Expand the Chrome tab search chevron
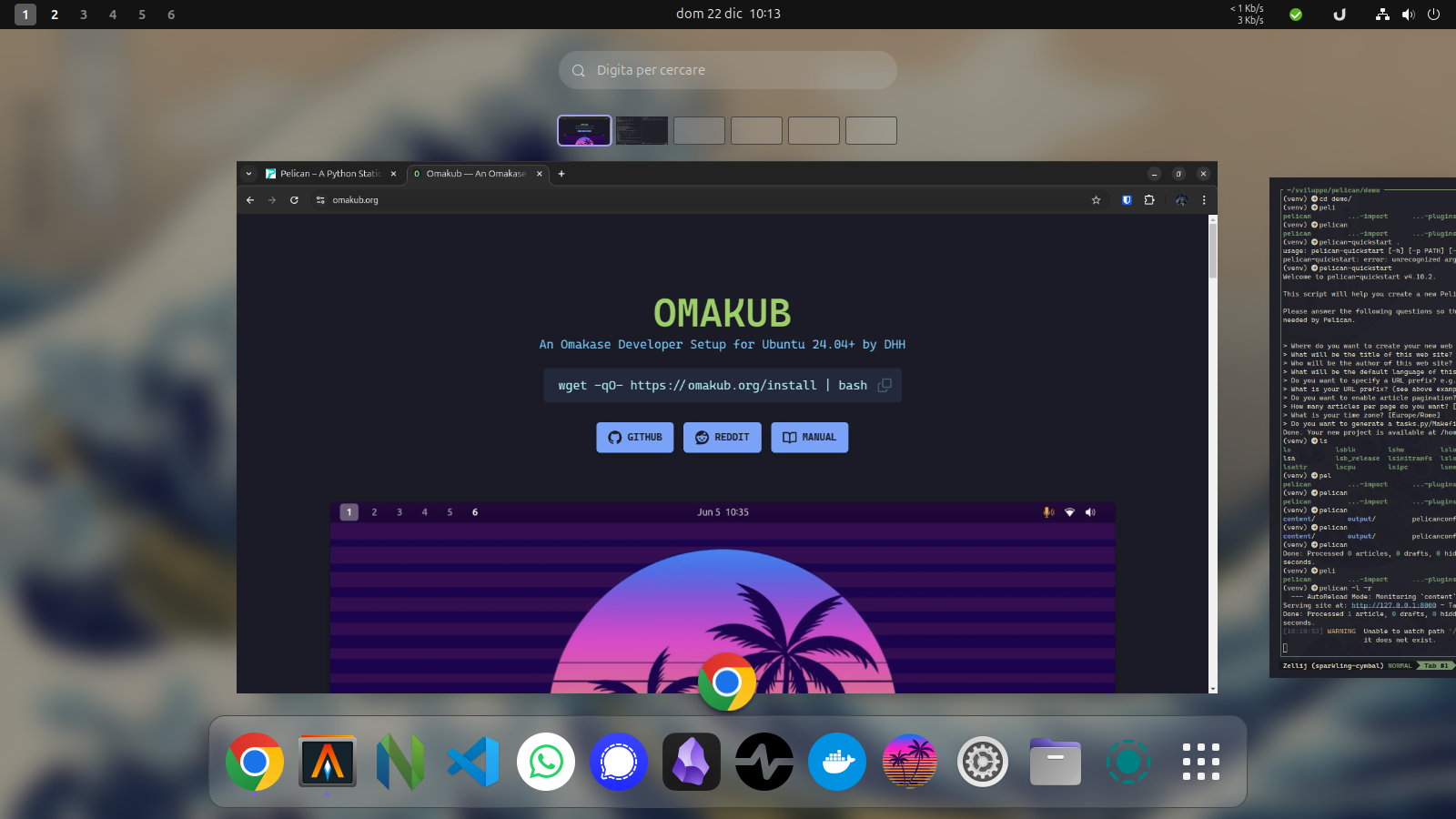 [x=248, y=174]
